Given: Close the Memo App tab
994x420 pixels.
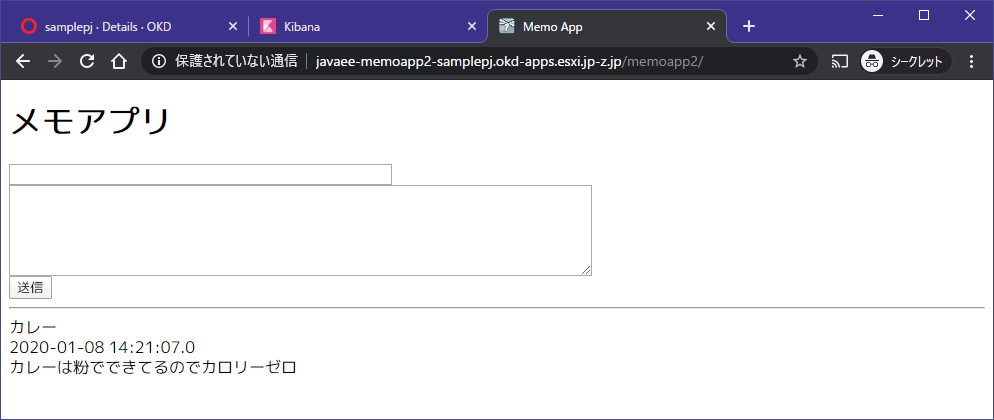Looking at the screenshot, I should [x=711, y=27].
